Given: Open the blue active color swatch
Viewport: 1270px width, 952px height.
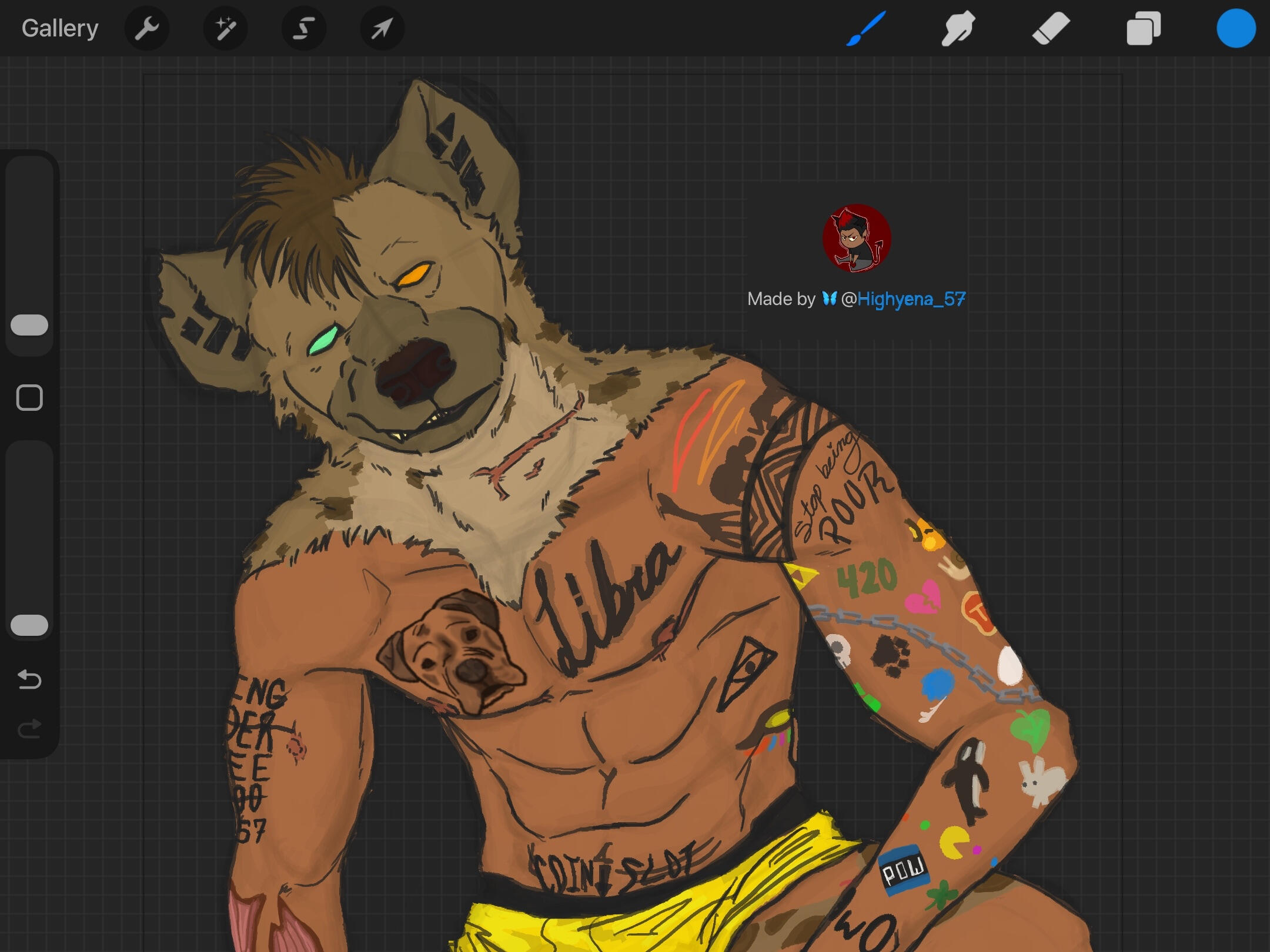Looking at the screenshot, I should 1236,28.
